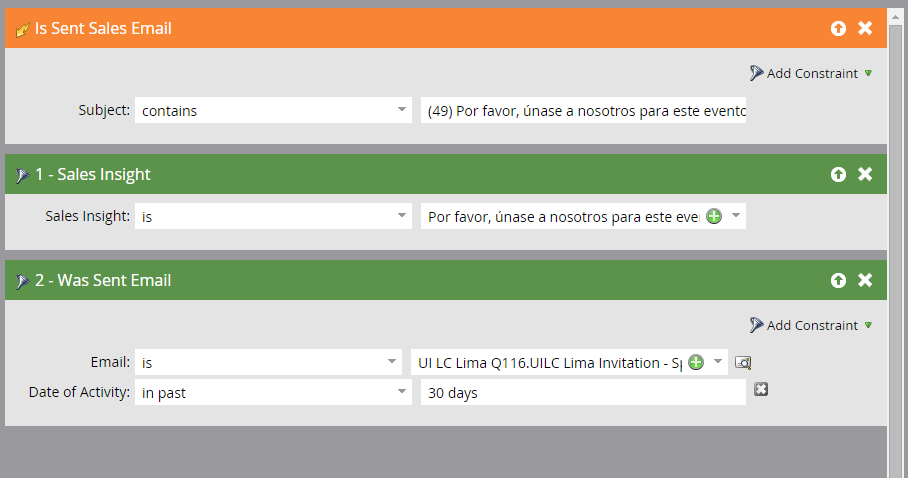Move the Was Sent Email filter up
Image resolution: width=908 pixels, height=478 pixels.
coord(838,280)
